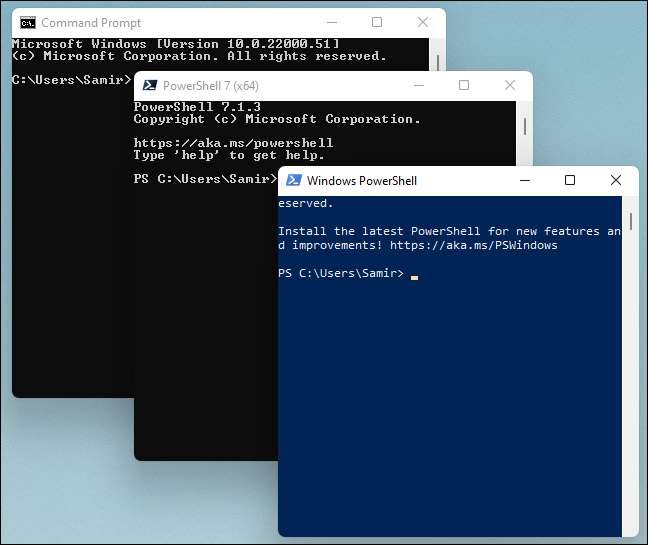Click the 'PS C:\Users\Samir>' prompt in Windows PowerShell
Image resolution: width=648 pixels, height=545 pixels.
point(341,273)
